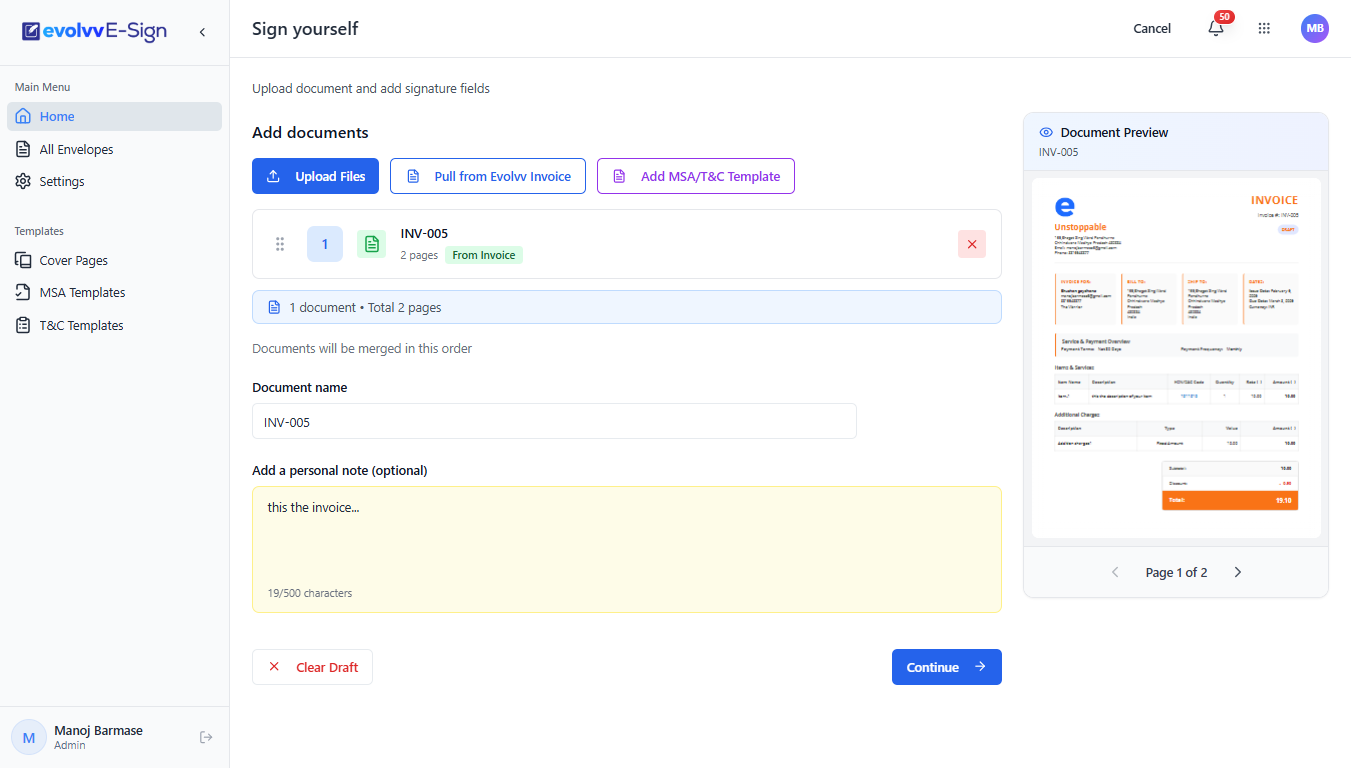Click the invoice preview thumbnail
Image resolution: width=1366 pixels, height=768 pixels.
1176,358
